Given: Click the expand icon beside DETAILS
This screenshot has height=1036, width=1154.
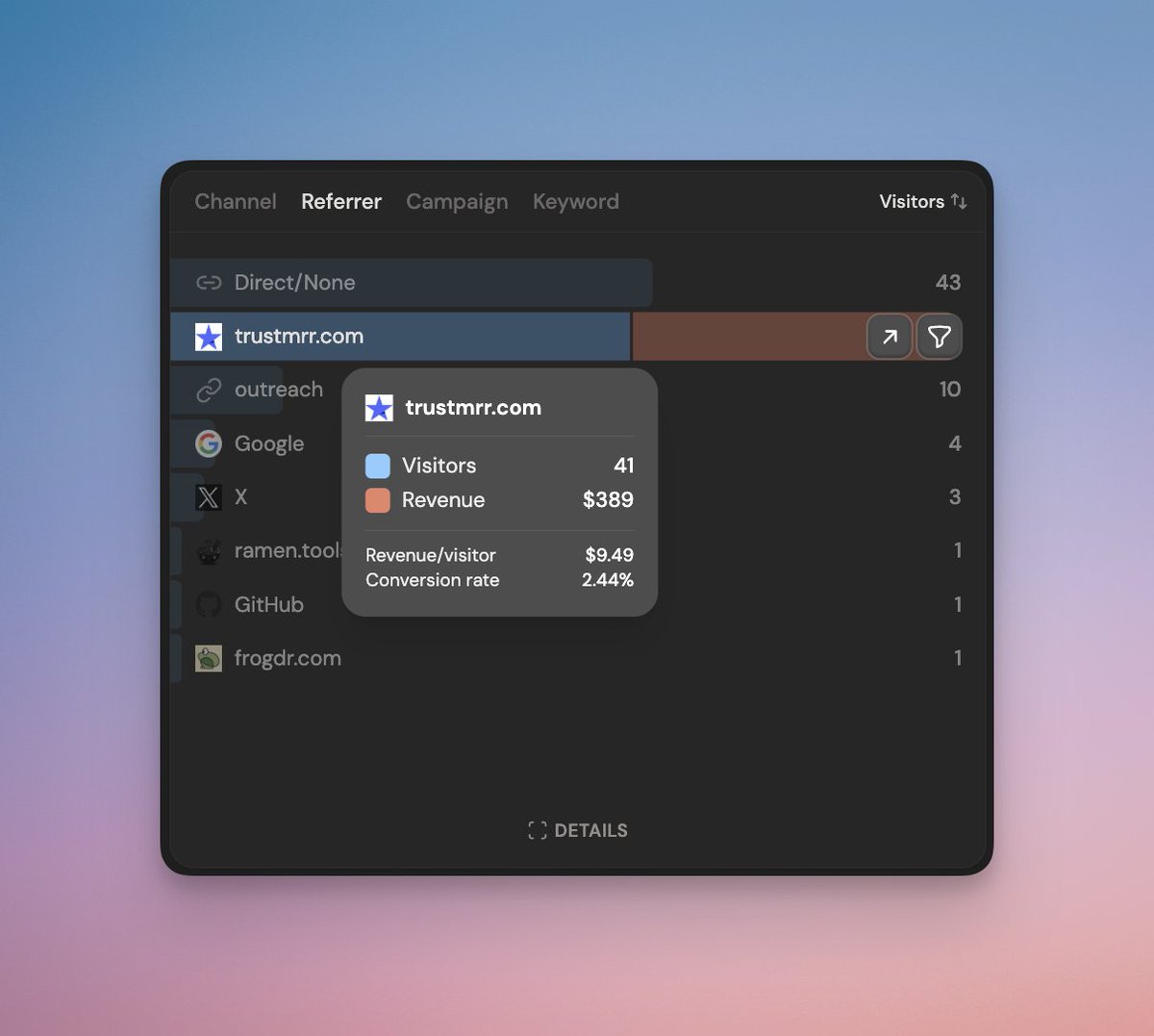Looking at the screenshot, I should tap(538, 830).
